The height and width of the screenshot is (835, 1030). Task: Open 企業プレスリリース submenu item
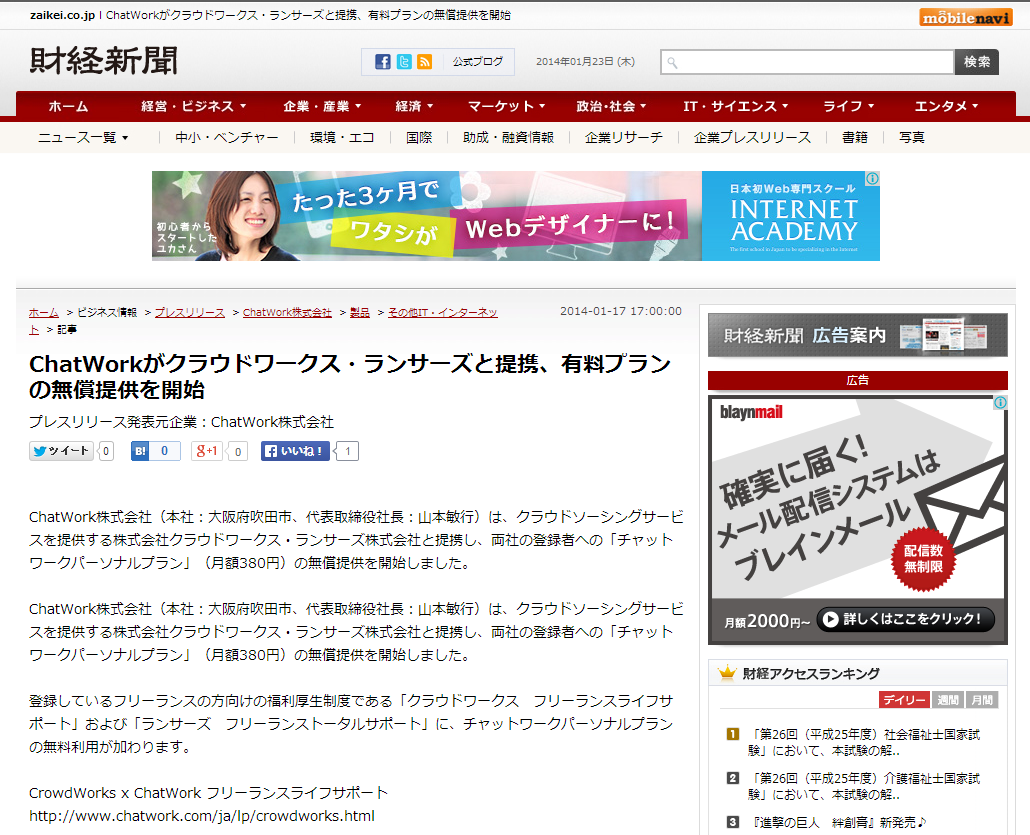pos(752,137)
